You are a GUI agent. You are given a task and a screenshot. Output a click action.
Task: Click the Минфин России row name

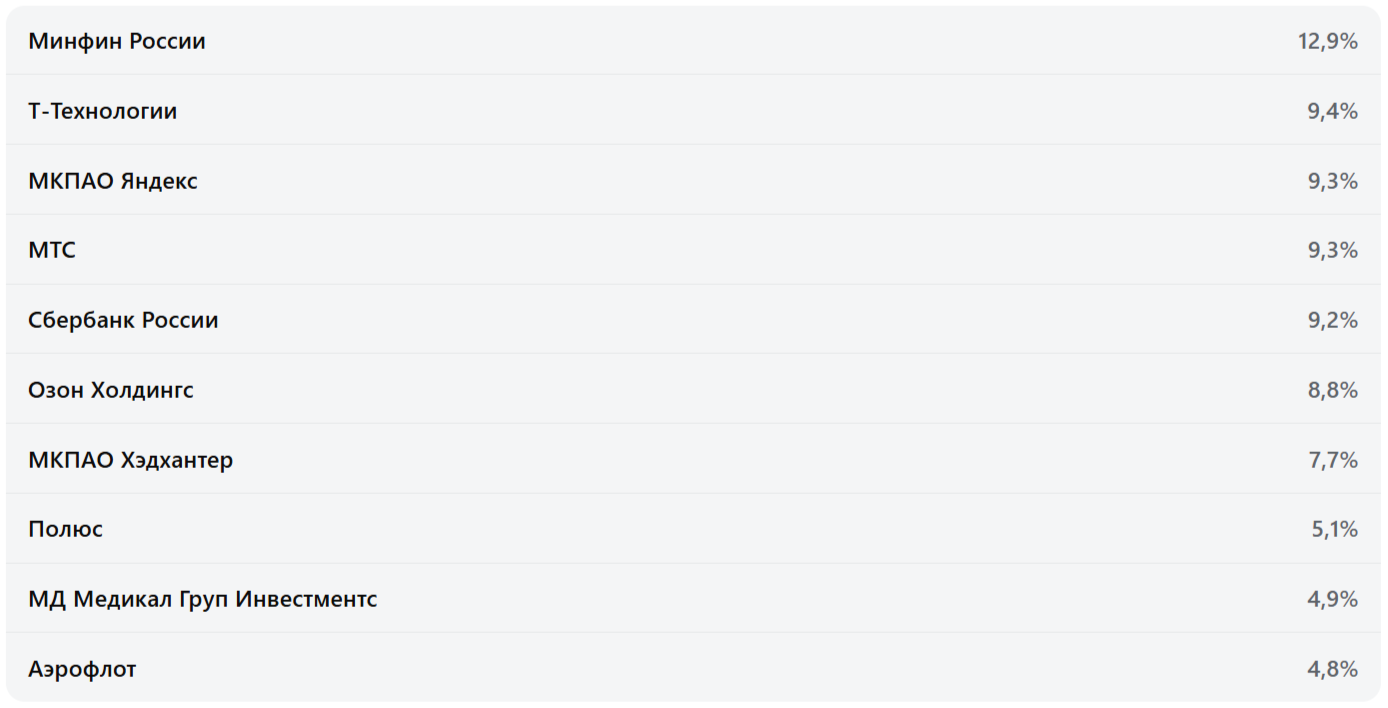[x=117, y=41]
